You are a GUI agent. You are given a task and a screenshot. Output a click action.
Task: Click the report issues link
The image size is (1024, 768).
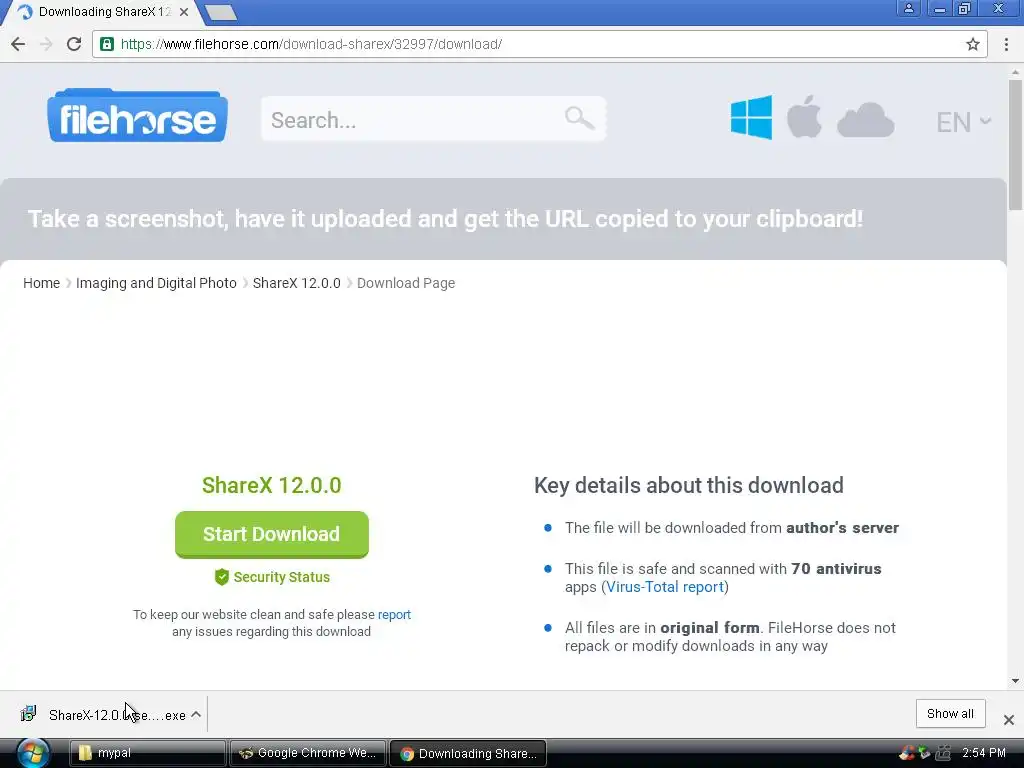[x=394, y=615]
